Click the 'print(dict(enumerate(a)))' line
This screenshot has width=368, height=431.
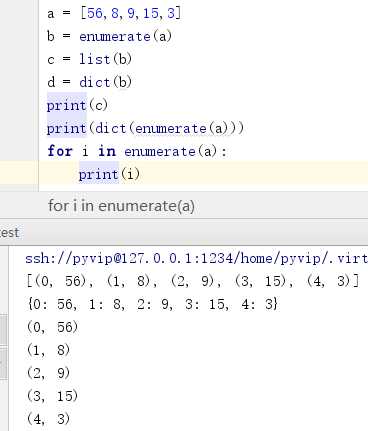coord(145,128)
